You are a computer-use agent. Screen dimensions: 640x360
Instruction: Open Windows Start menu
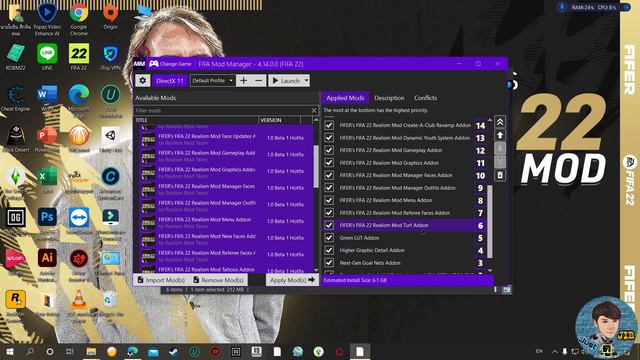(x=10, y=351)
